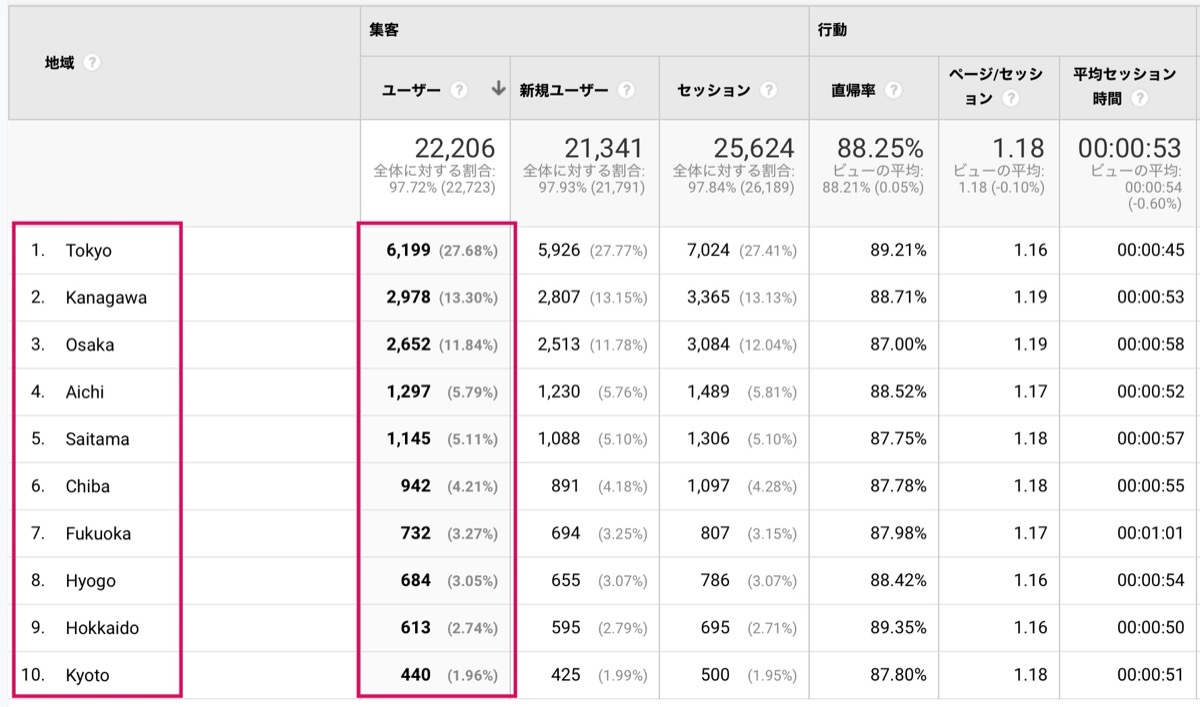Select the Hokkaido region link
Screen dimensions: 1200x707
[102, 628]
